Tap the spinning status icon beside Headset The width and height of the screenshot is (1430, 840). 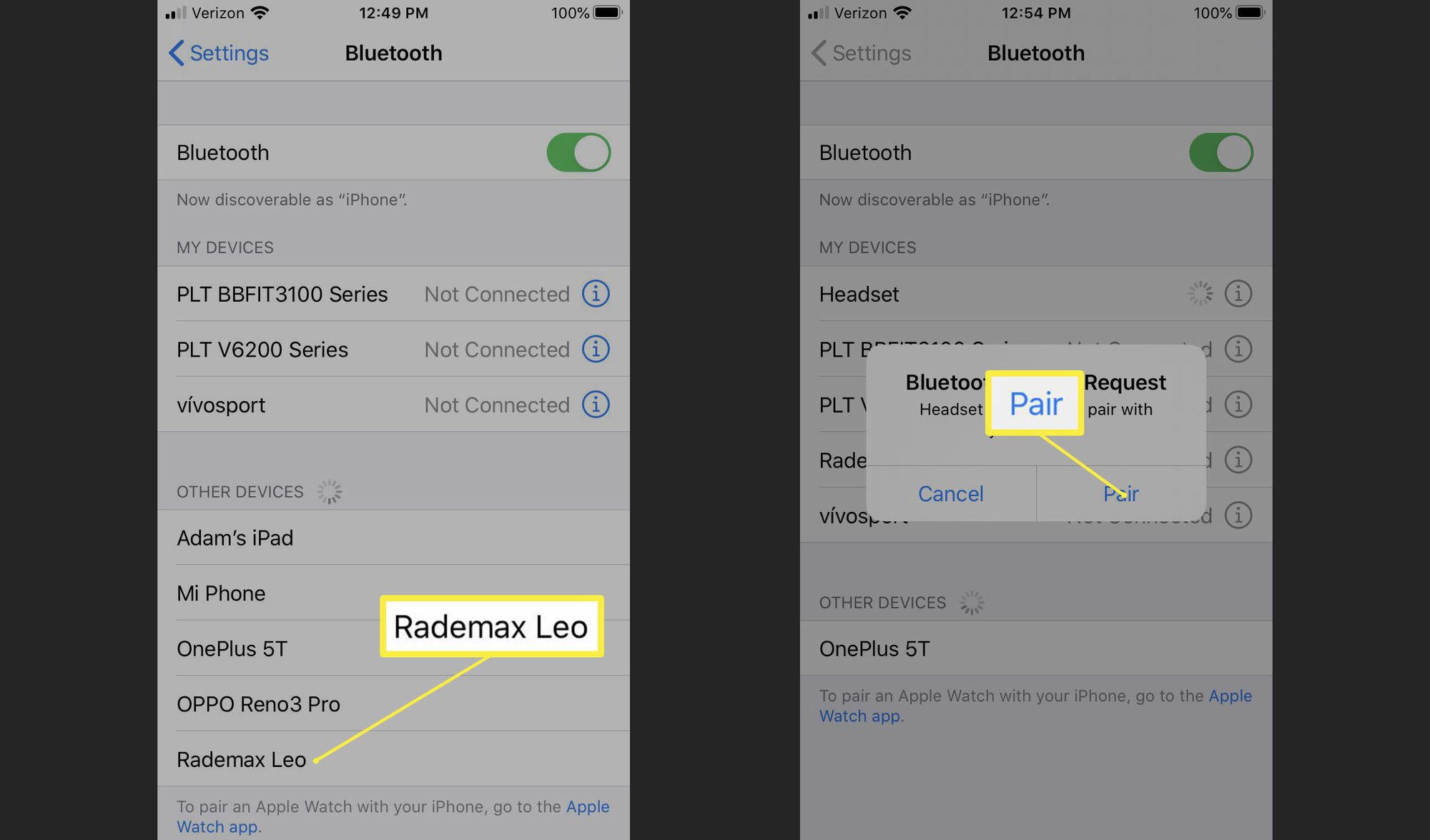[1200, 292]
